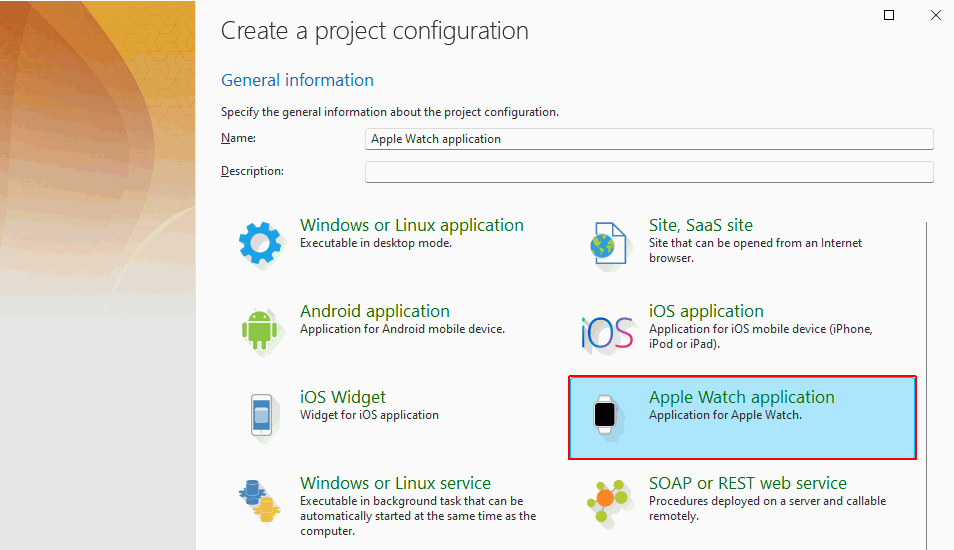Click the empty Description field
The width and height of the screenshot is (954, 550).
coord(649,172)
